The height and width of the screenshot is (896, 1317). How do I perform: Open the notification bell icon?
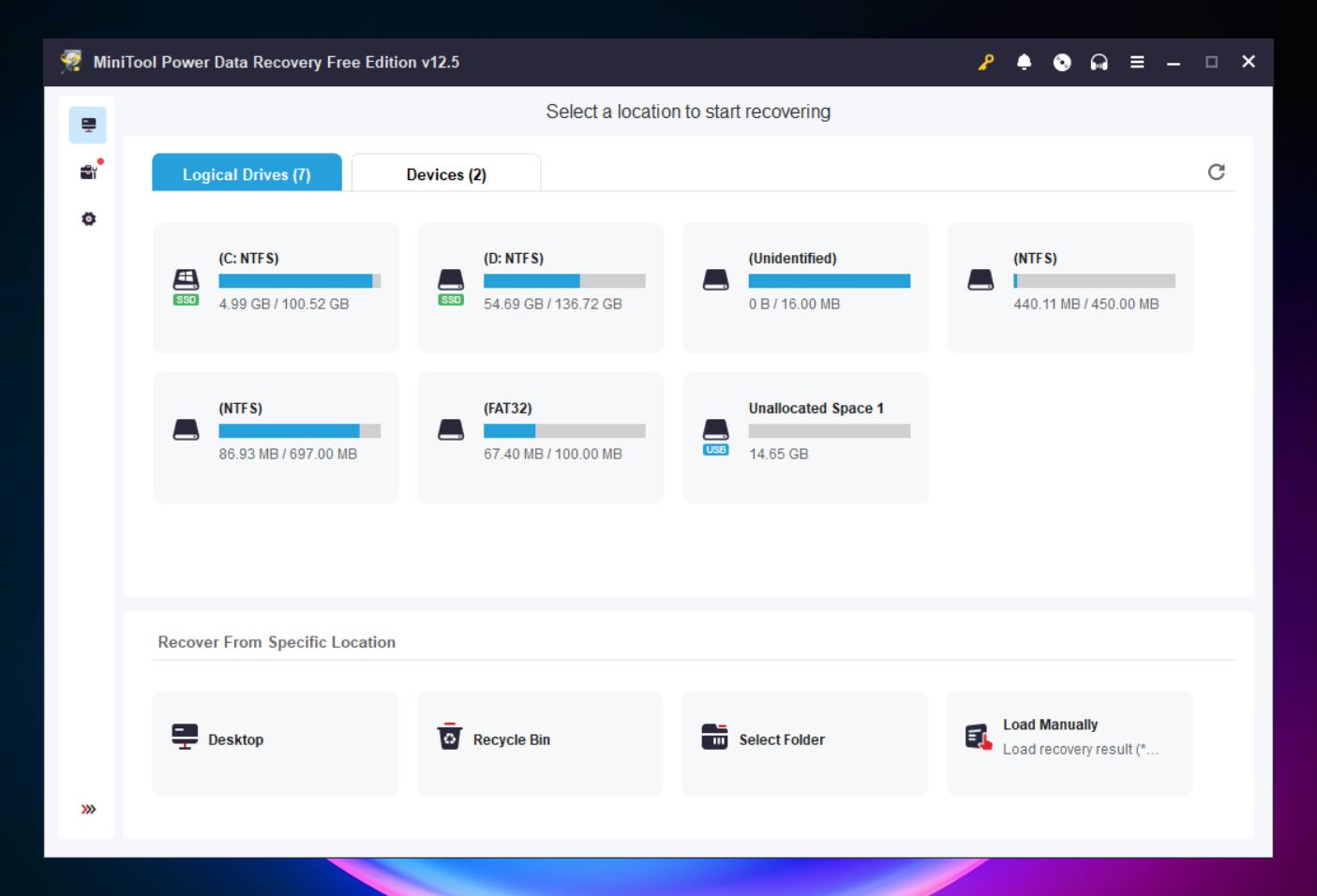(x=1024, y=62)
